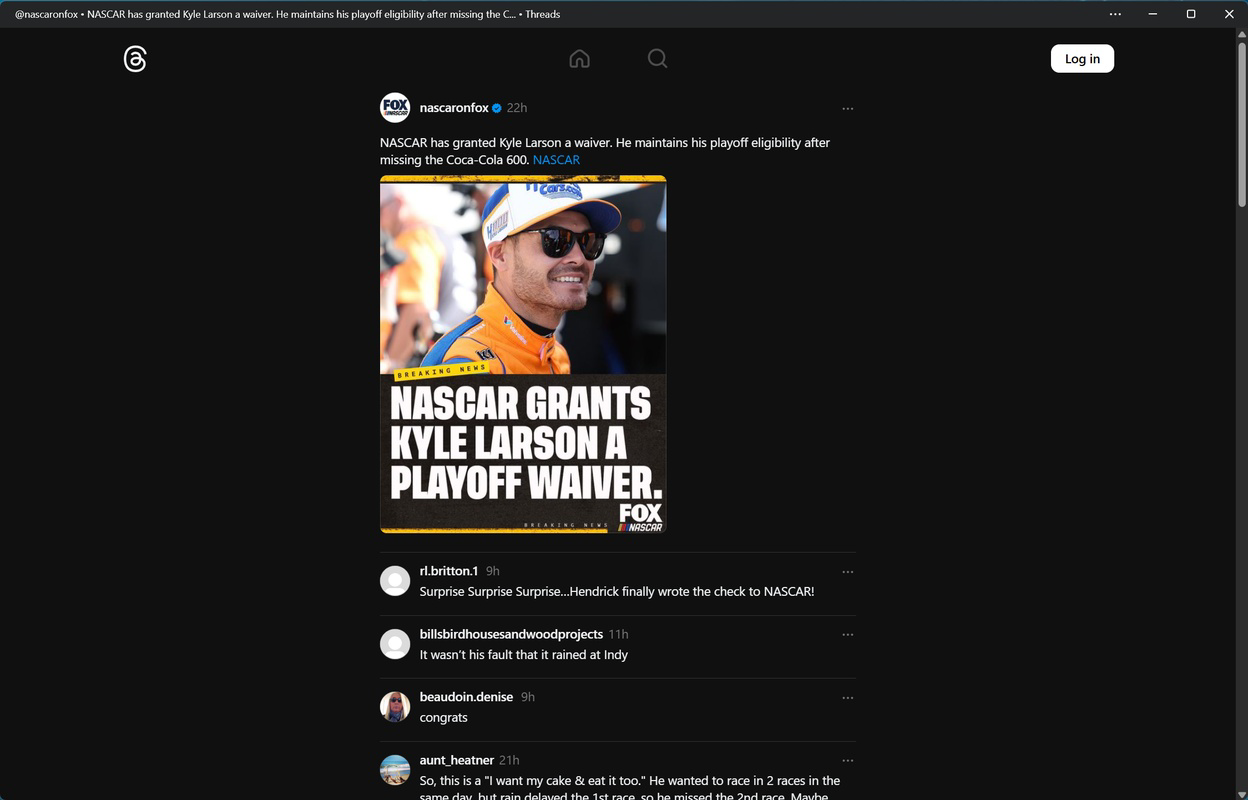
Task: Open the billsbirdhousesandwoodprojects username
Action: coord(511,634)
